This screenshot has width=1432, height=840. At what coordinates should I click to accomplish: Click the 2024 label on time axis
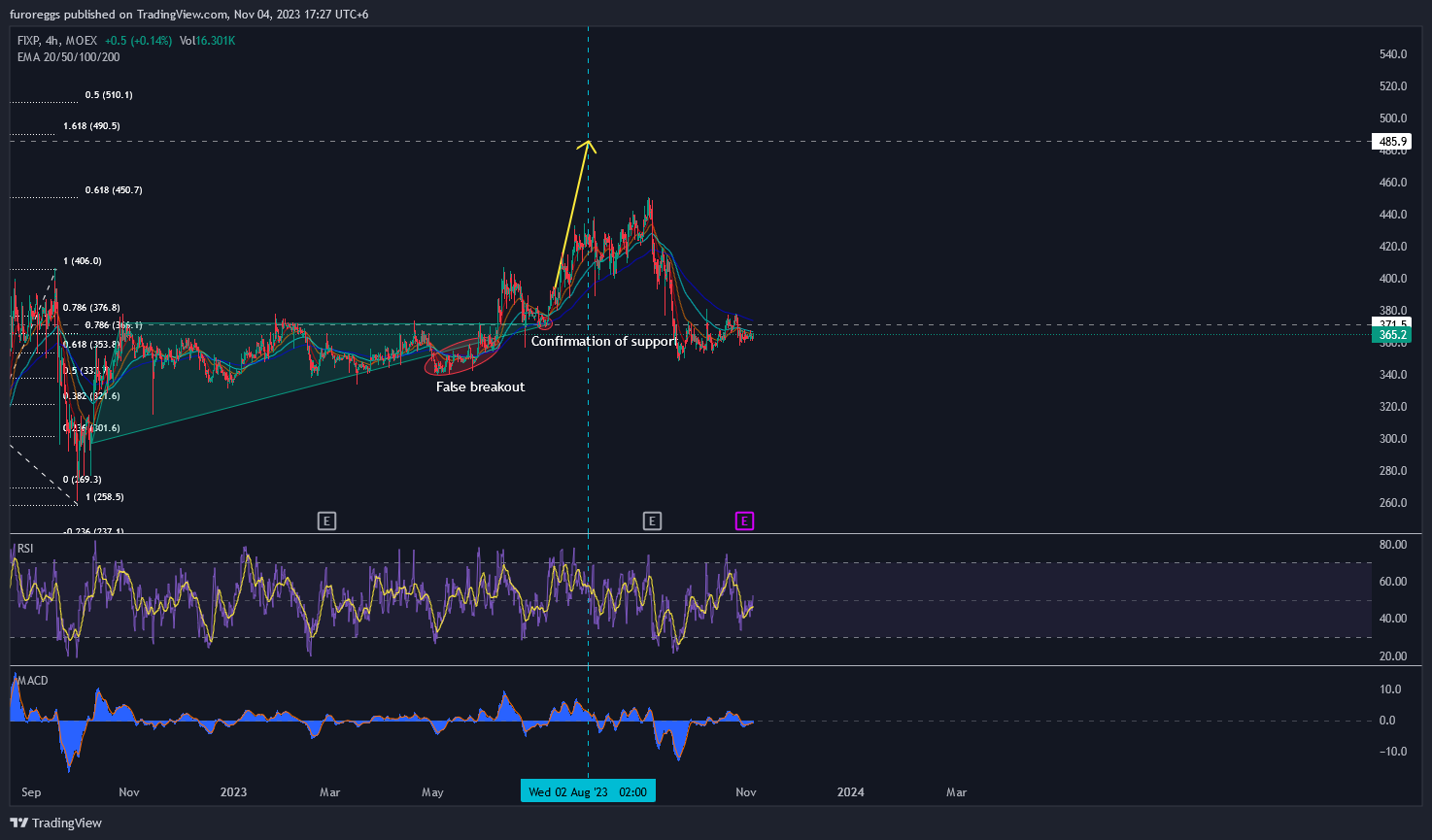pyautogui.click(x=850, y=792)
